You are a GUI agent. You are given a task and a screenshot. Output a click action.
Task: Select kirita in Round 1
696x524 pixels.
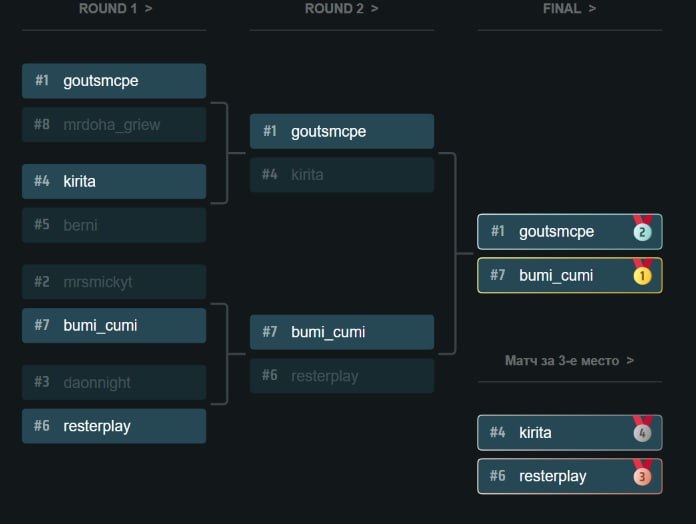114,181
